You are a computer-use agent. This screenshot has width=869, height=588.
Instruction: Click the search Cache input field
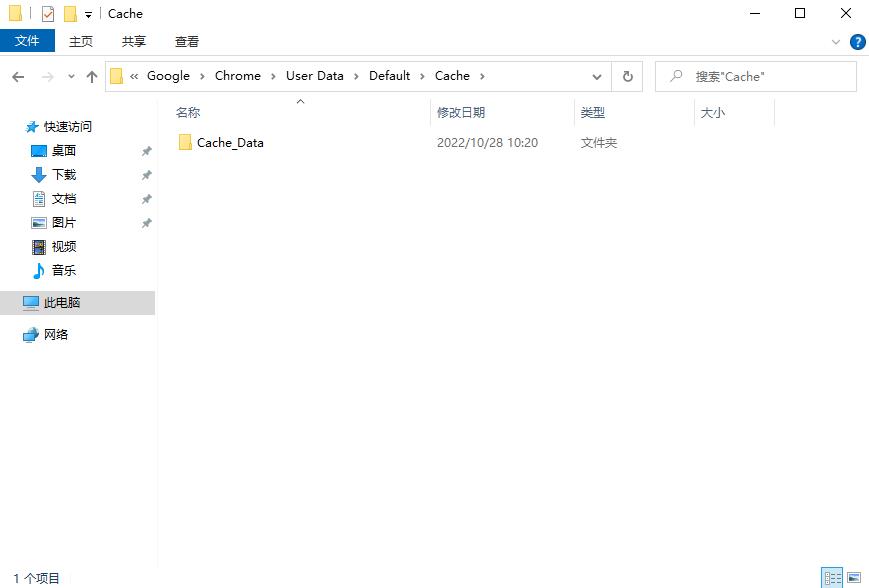tap(756, 76)
